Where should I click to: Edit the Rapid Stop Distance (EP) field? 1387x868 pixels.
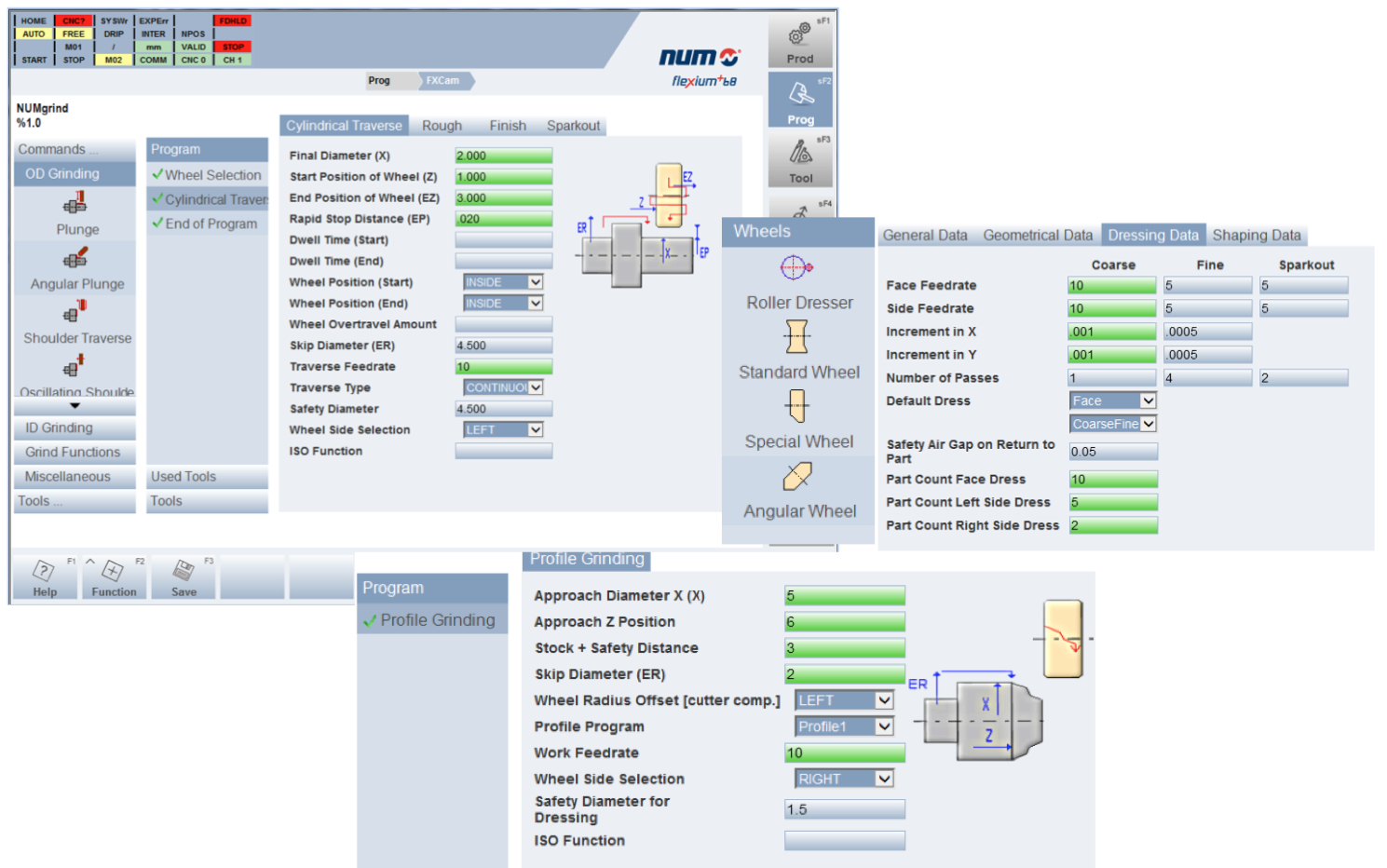click(x=503, y=219)
